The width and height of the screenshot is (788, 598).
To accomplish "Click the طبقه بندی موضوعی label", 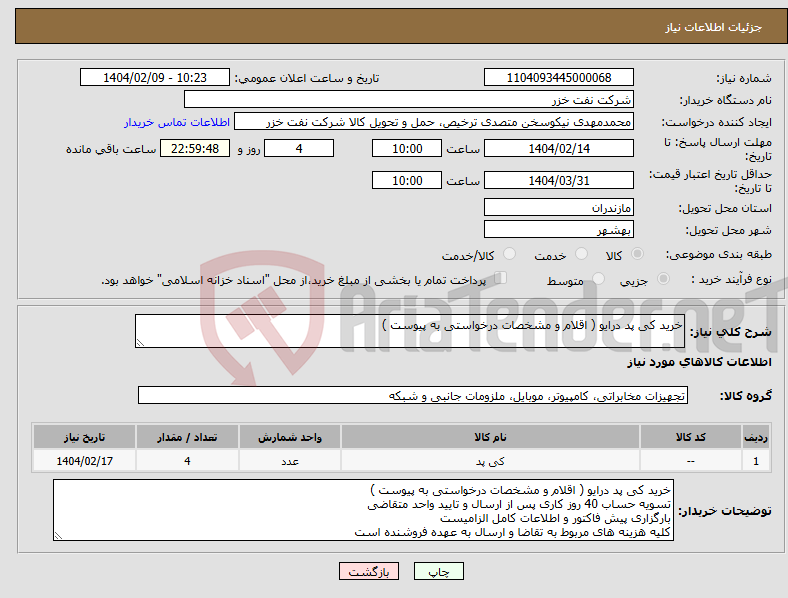I will click(719, 254).
